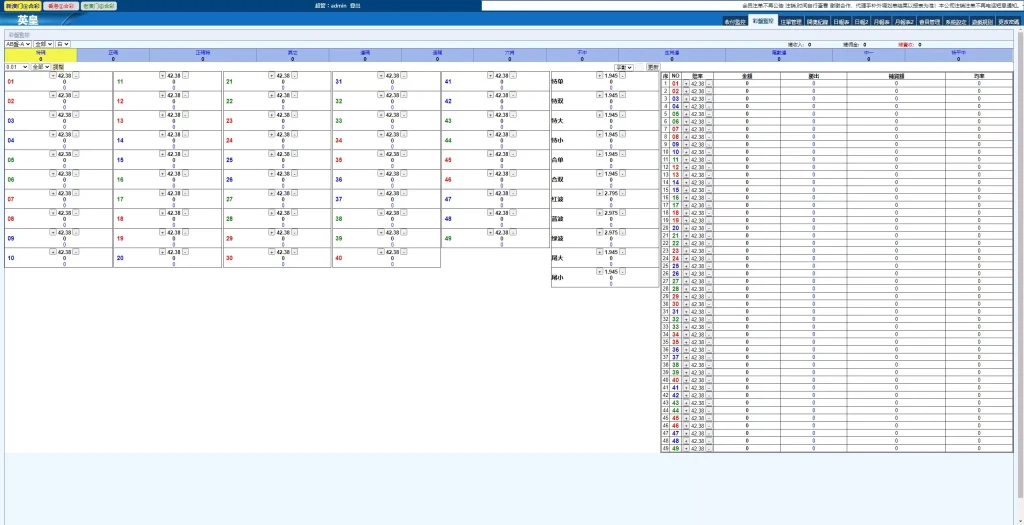Decrease the 特小 odds of 1.945

pos(622,135)
